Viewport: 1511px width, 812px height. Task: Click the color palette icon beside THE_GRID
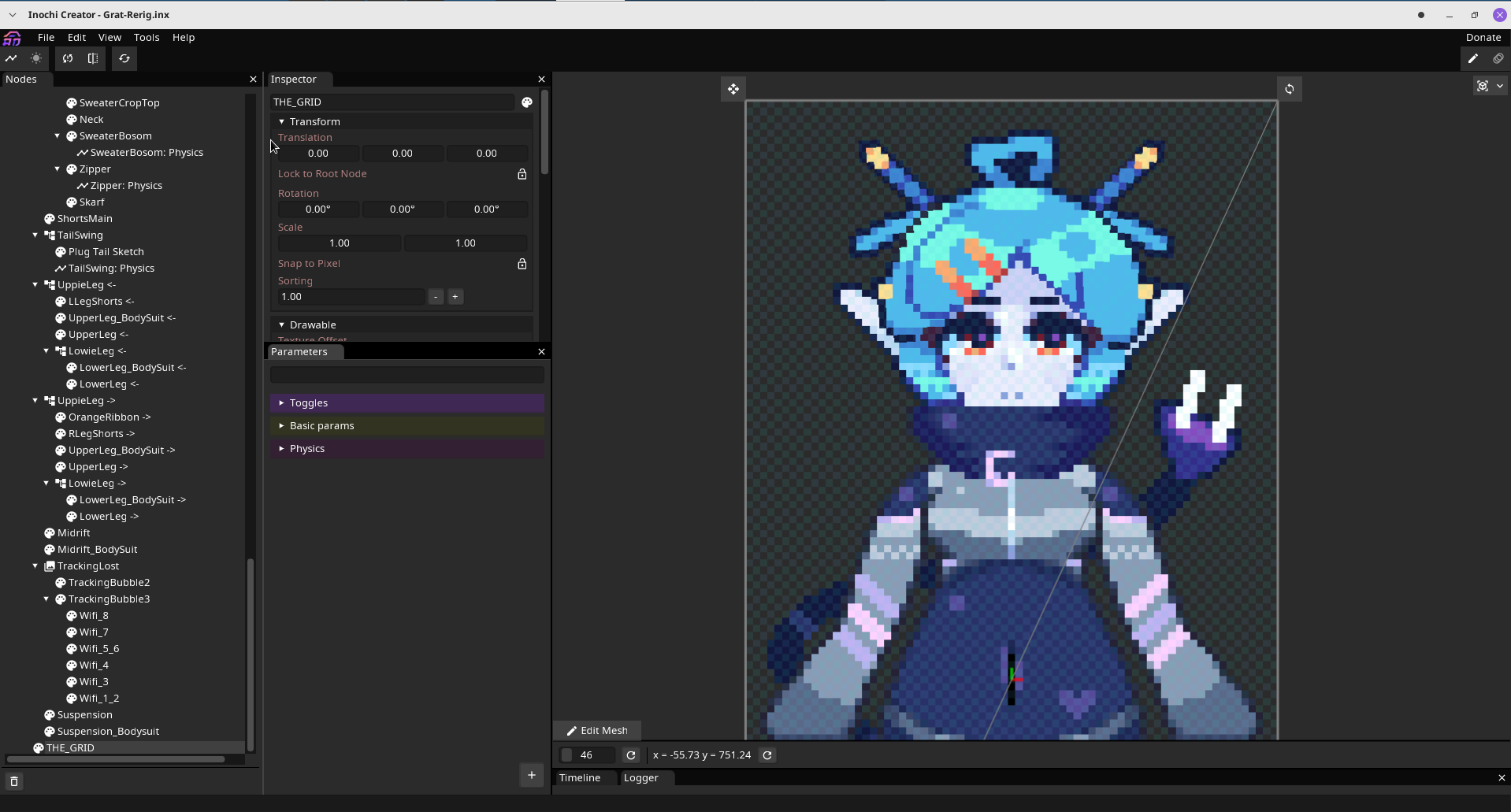pyautogui.click(x=527, y=102)
